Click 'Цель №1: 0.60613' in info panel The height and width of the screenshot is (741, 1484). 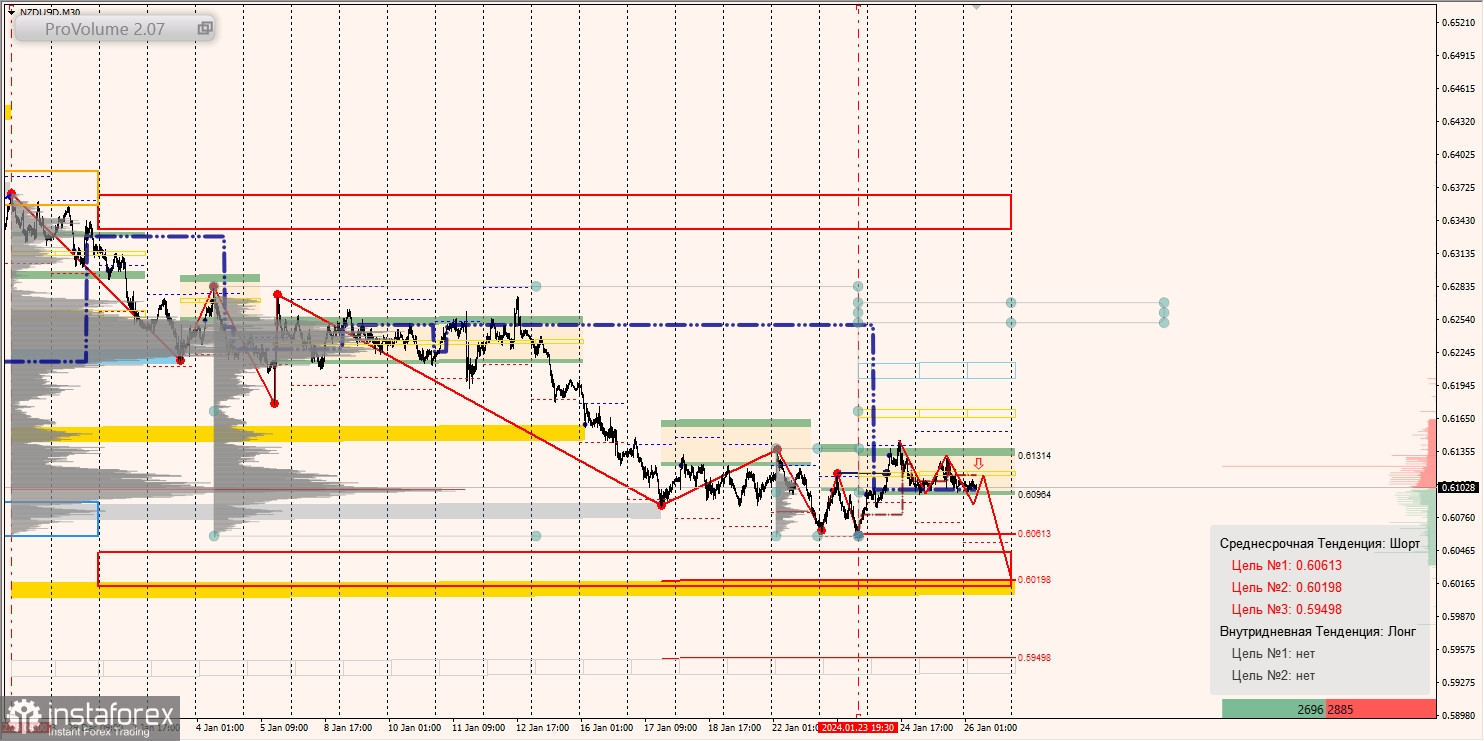(x=1286, y=565)
